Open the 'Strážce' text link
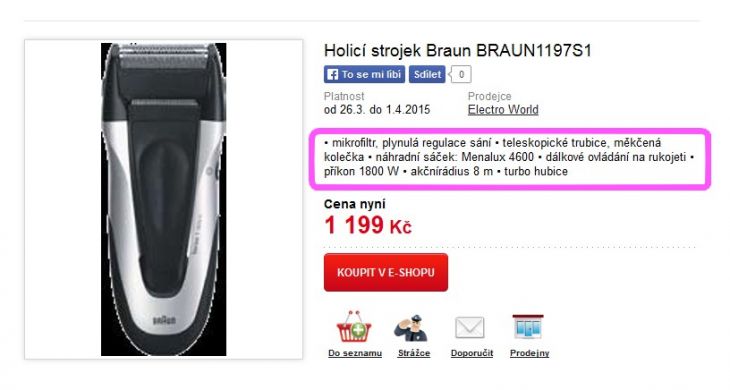 coord(414,353)
